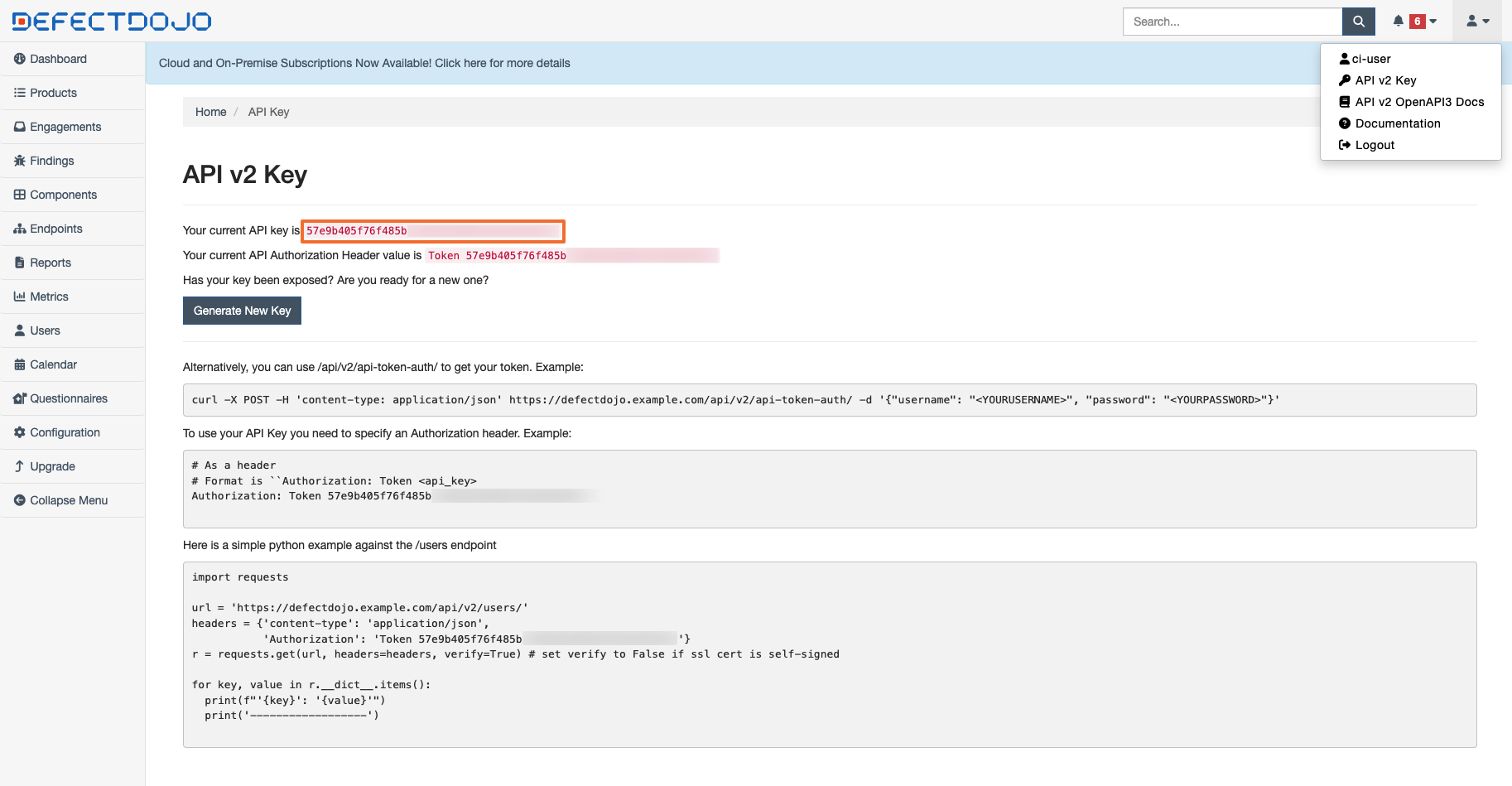Click the search magnifier button

[x=1358, y=21]
